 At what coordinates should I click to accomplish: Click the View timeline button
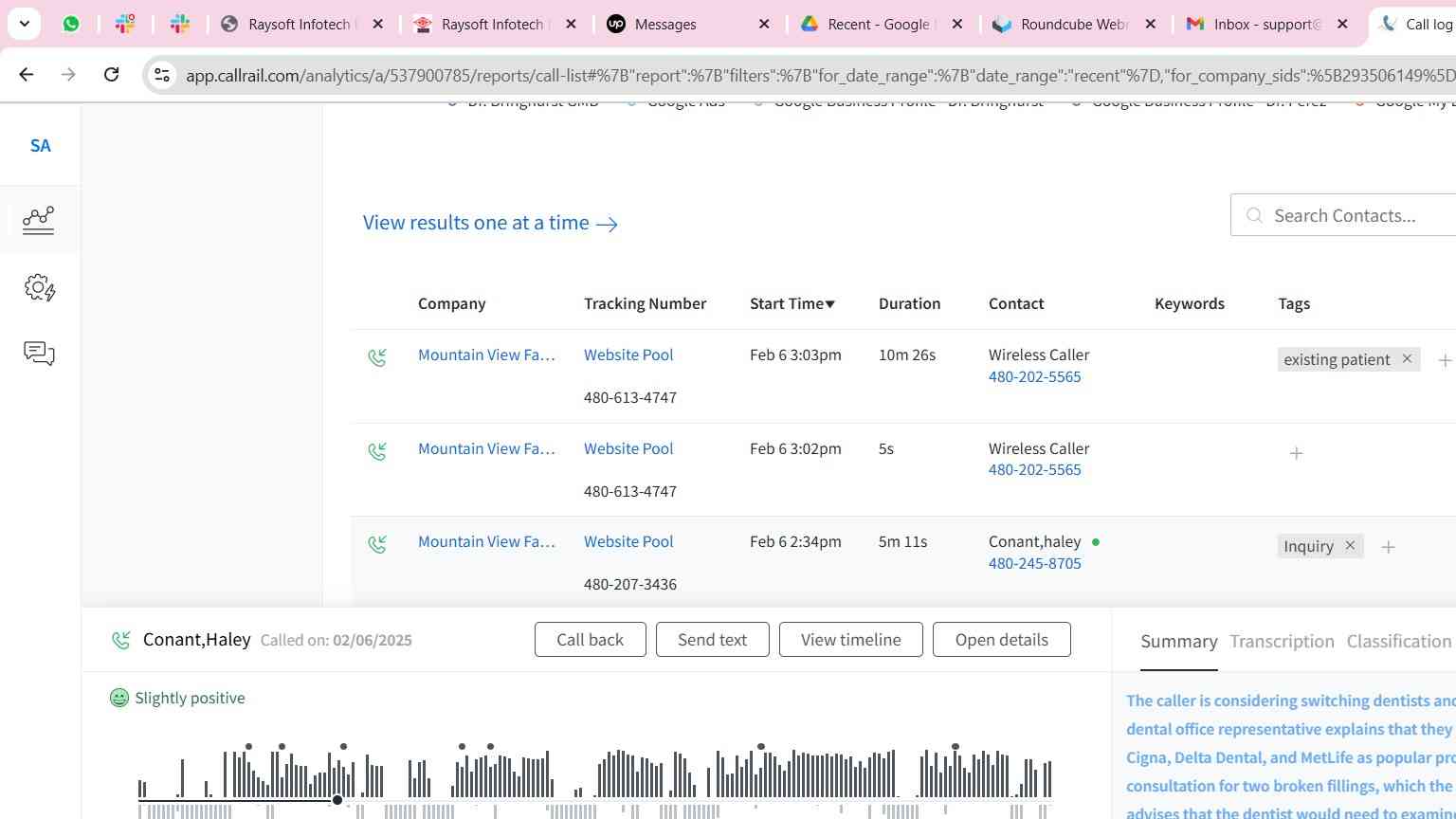(x=850, y=640)
